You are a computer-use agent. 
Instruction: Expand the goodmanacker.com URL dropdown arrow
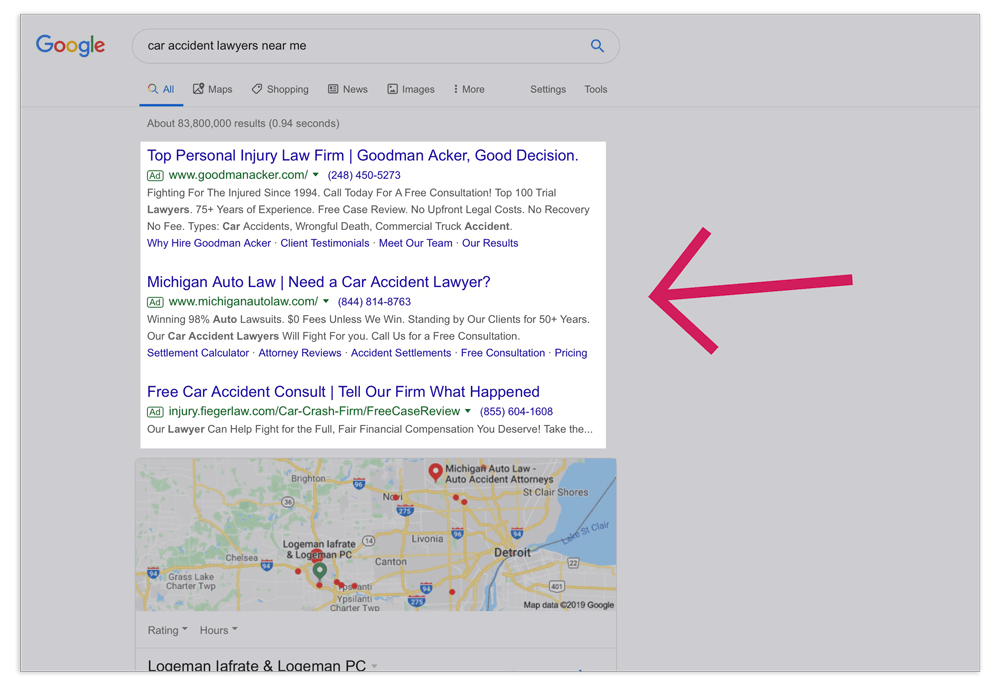pos(316,175)
